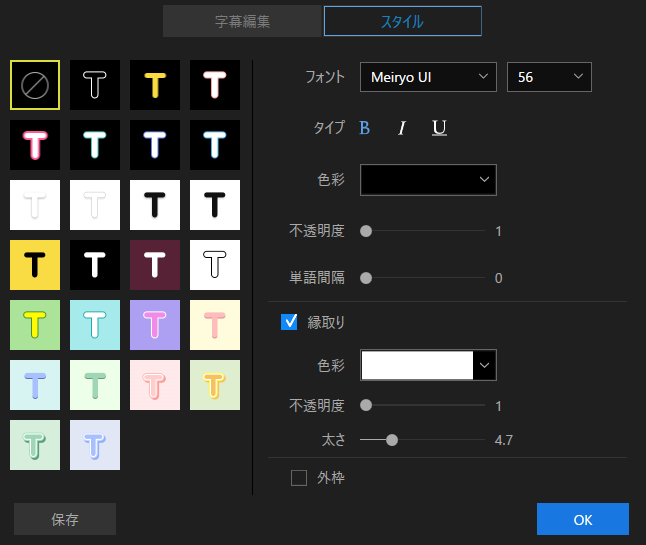
Task: Select white T with light blue glow preset
Action: click(x=215, y=145)
